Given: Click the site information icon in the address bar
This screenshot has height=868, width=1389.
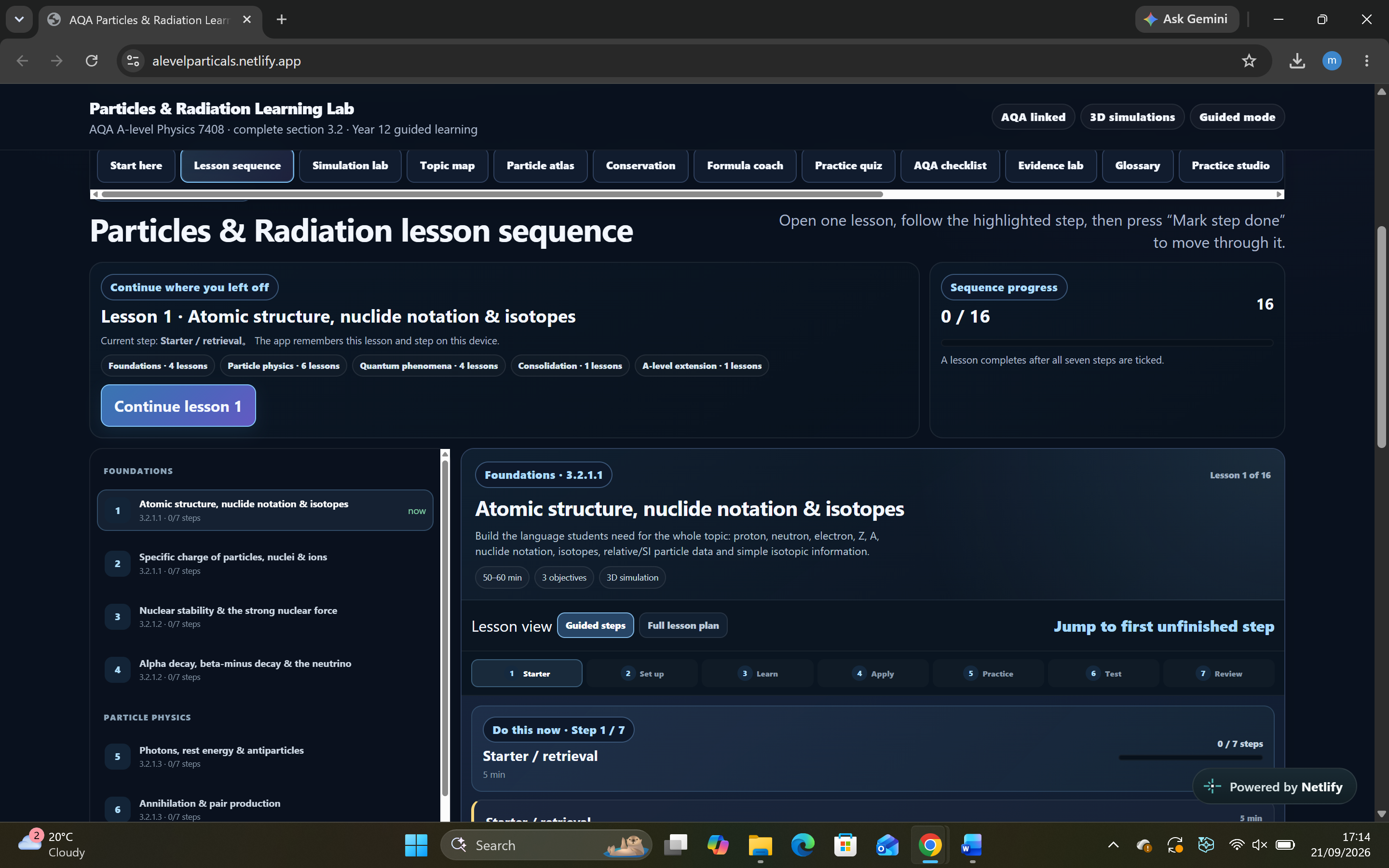Looking at the screenshot, I should 133,61.
